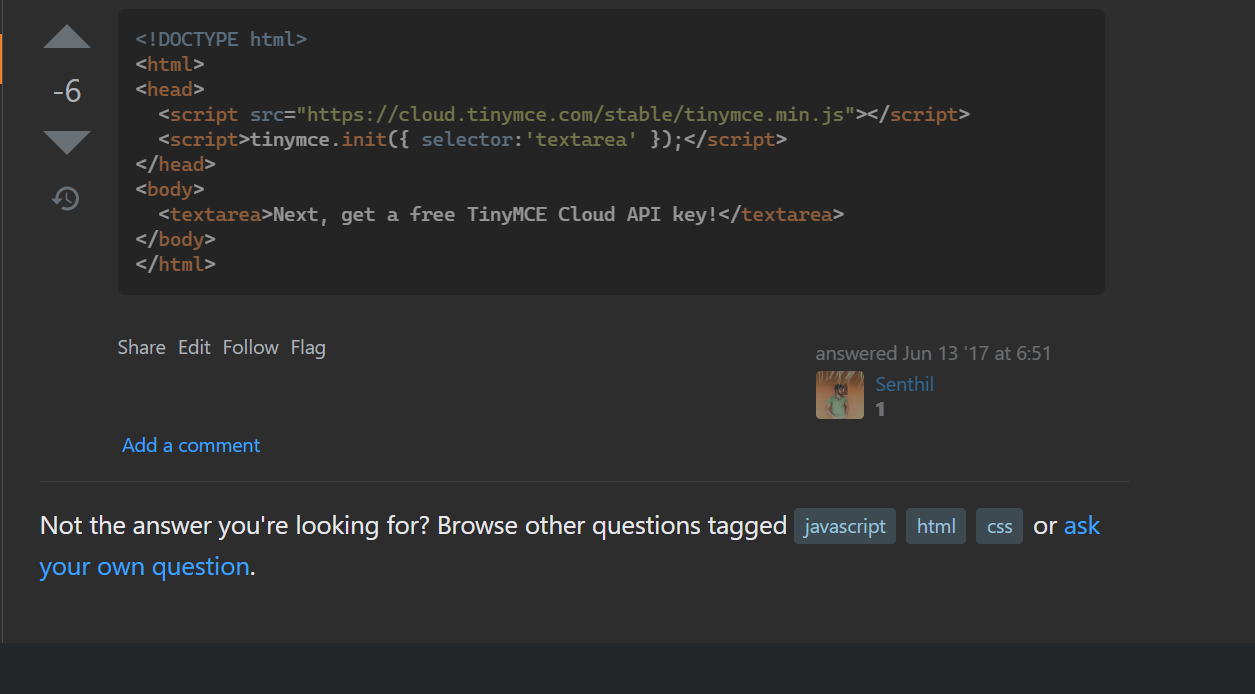Browse the html tag
The height and width of the screenshot is (694, 1255).
(x=936, y=526)
